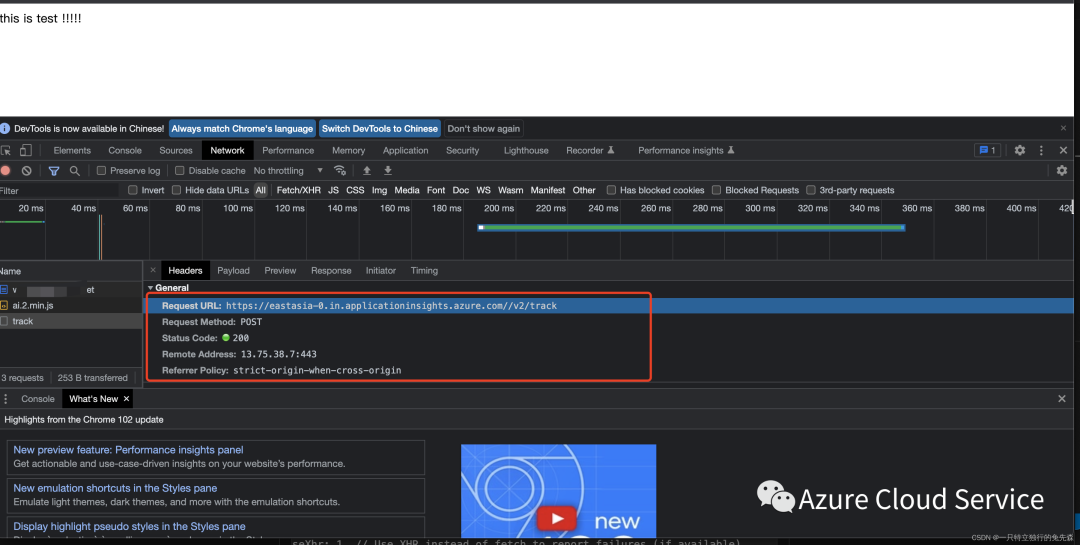
Task: Toggle the network filter funnel icon
Action: pyautogui.click(x=54, y=170)
